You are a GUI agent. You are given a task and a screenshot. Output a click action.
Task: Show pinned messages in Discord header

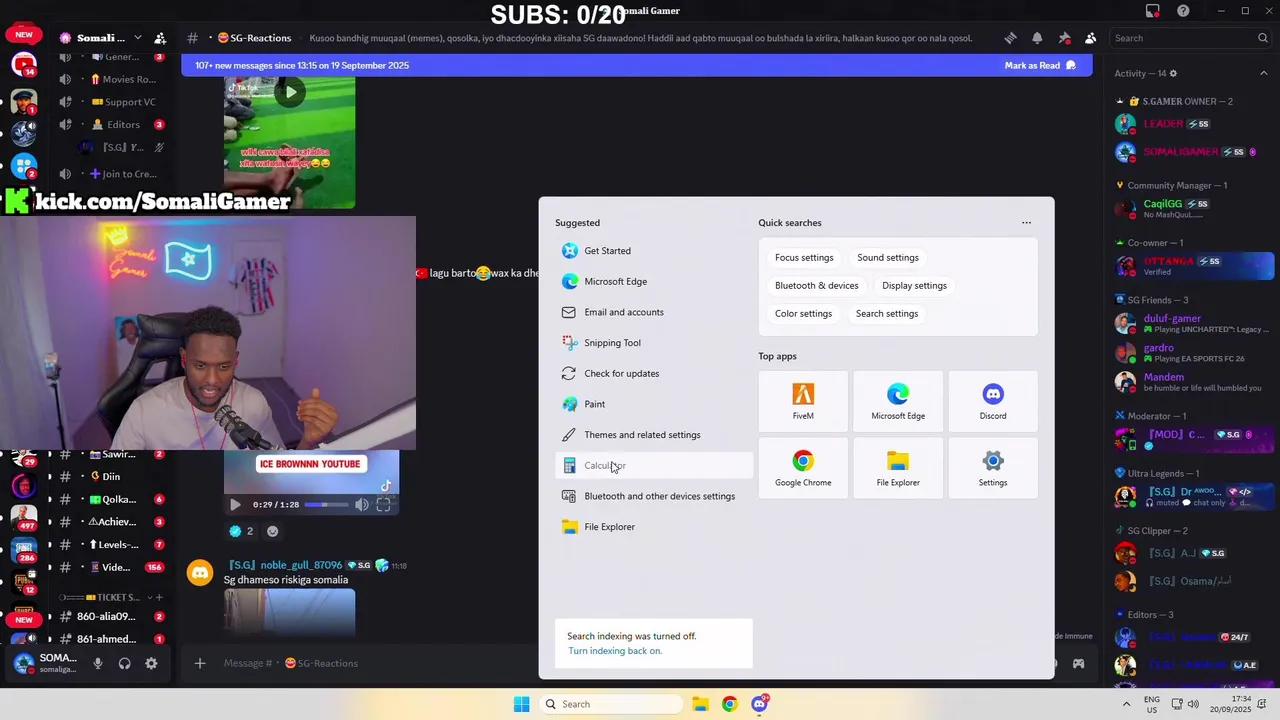(1064, 38)
